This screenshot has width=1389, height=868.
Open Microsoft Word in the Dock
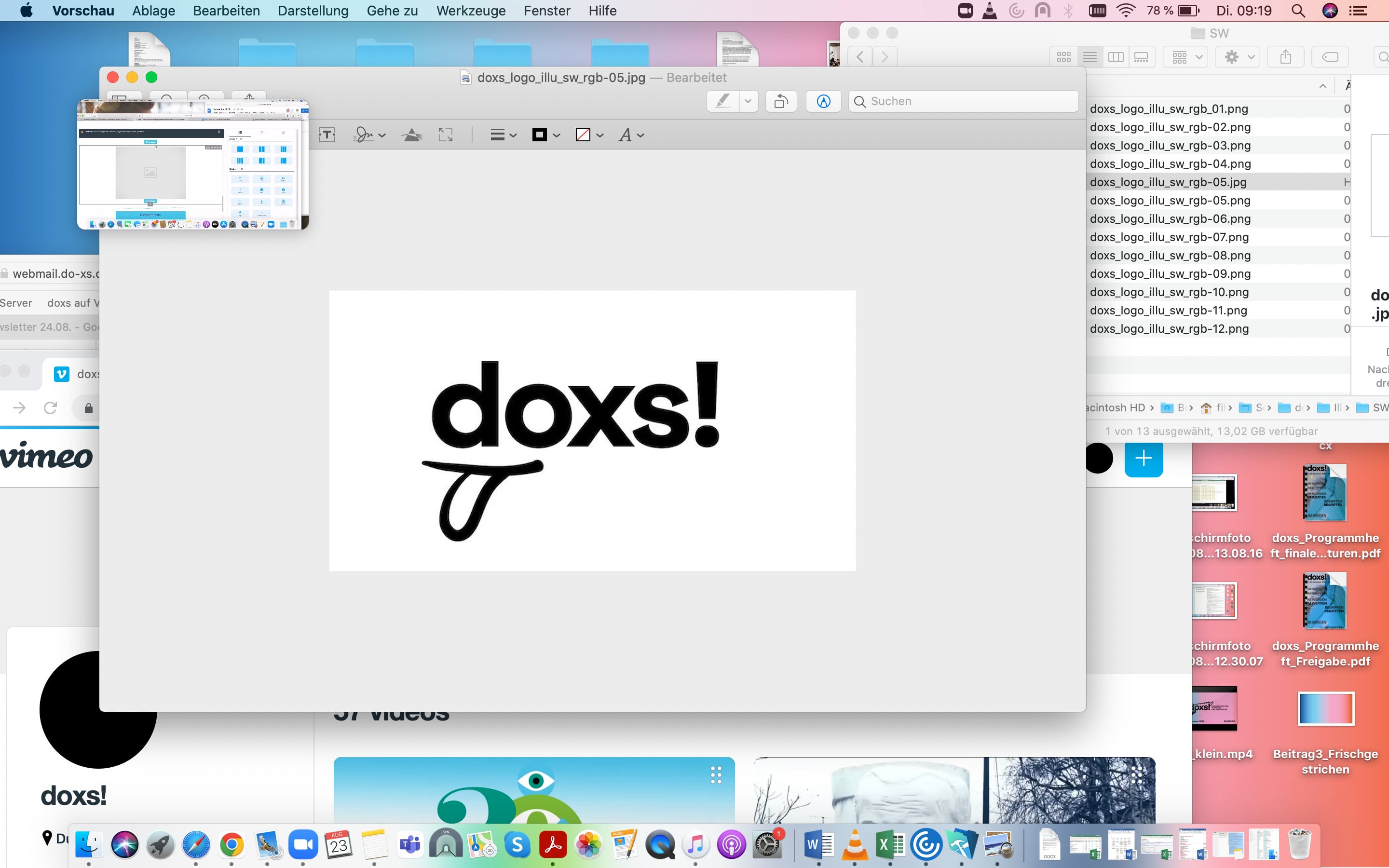point(818,844)
